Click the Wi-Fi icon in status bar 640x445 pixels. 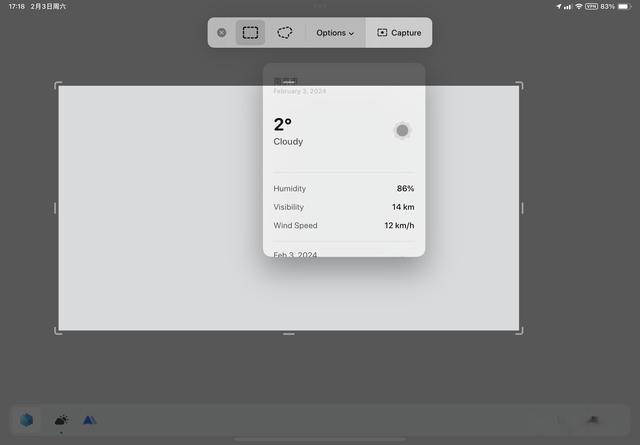[578, 7]
